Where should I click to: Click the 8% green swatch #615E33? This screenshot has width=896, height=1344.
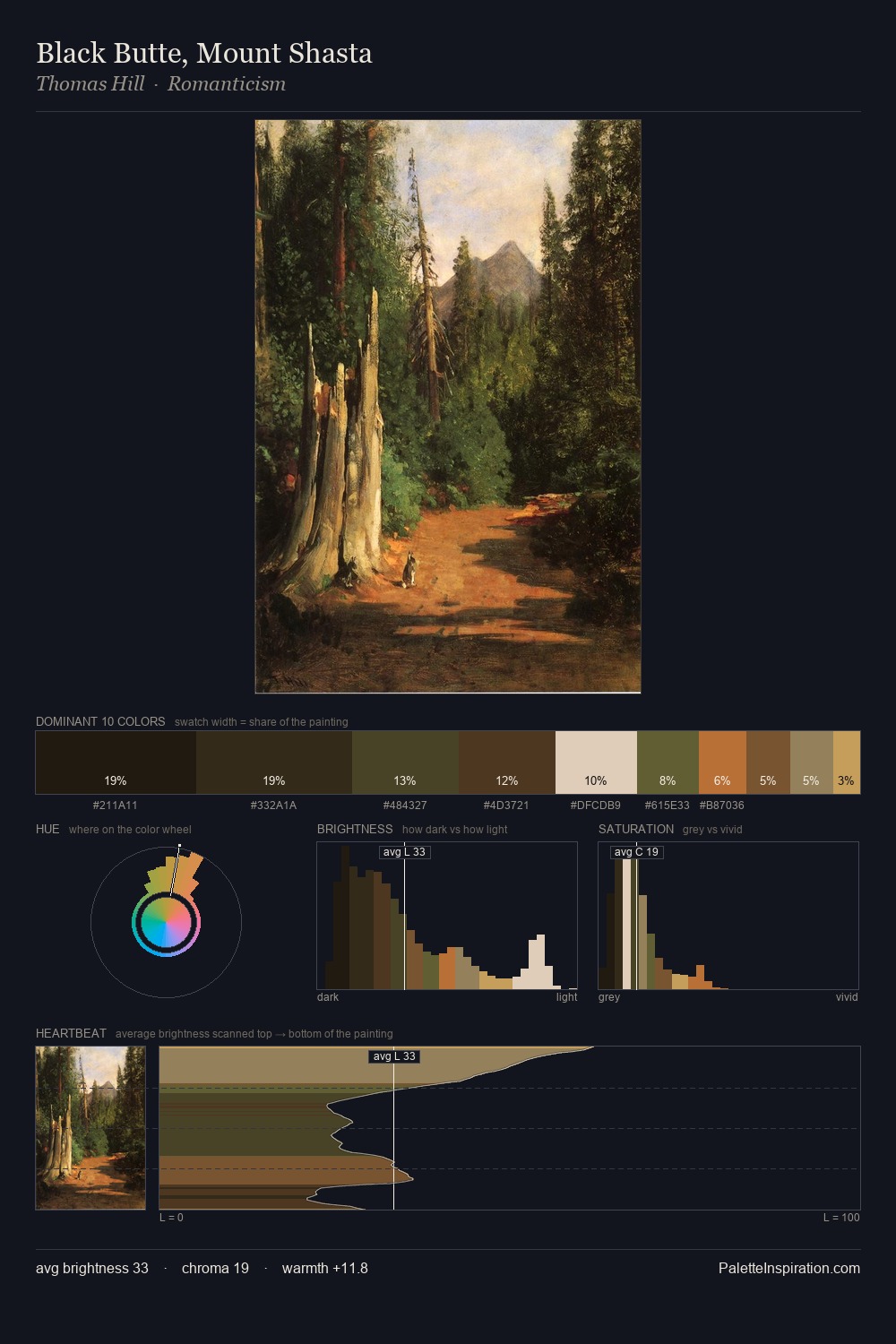tap(668, 762)
